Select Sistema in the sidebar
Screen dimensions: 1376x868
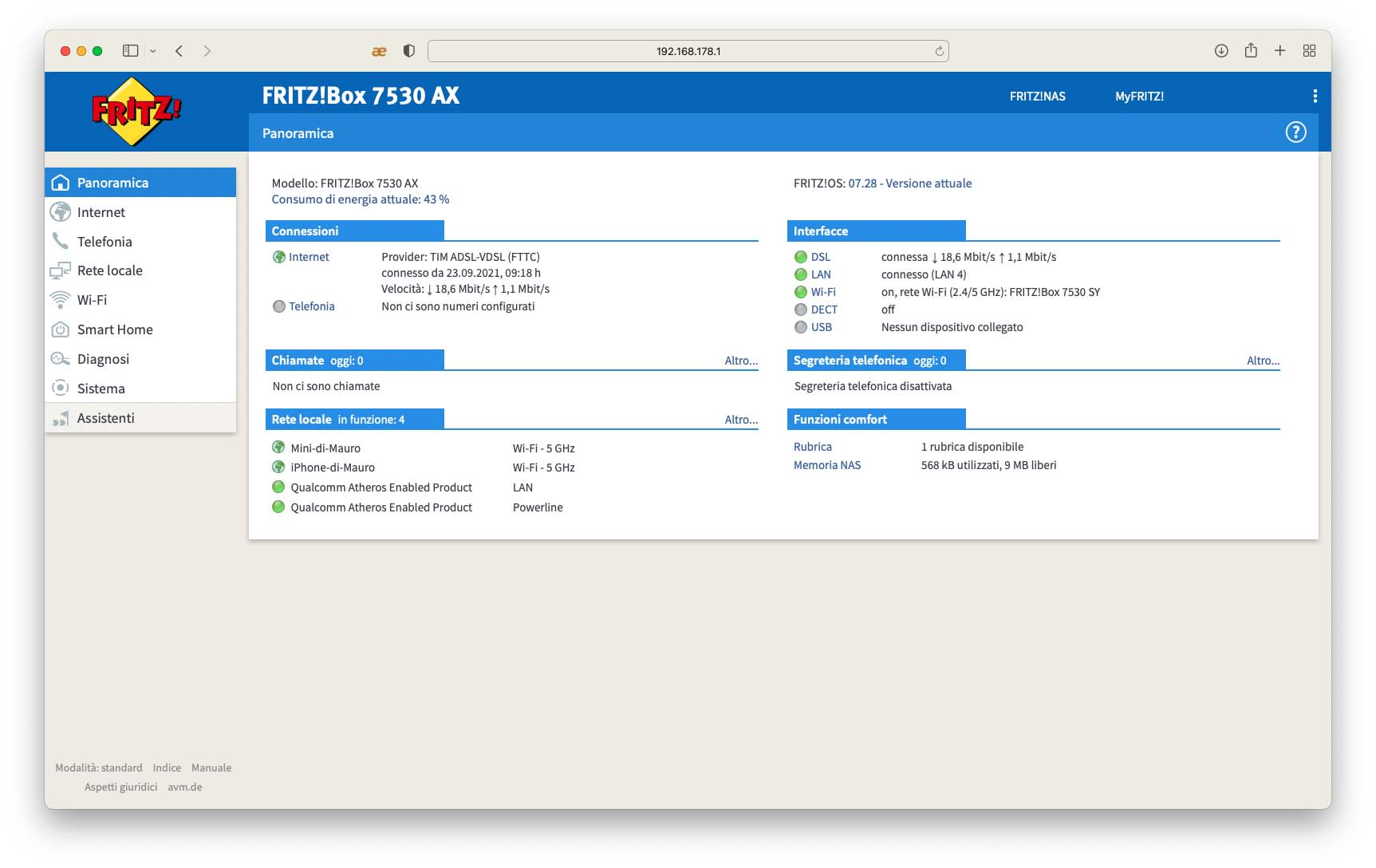pos(101,389)
